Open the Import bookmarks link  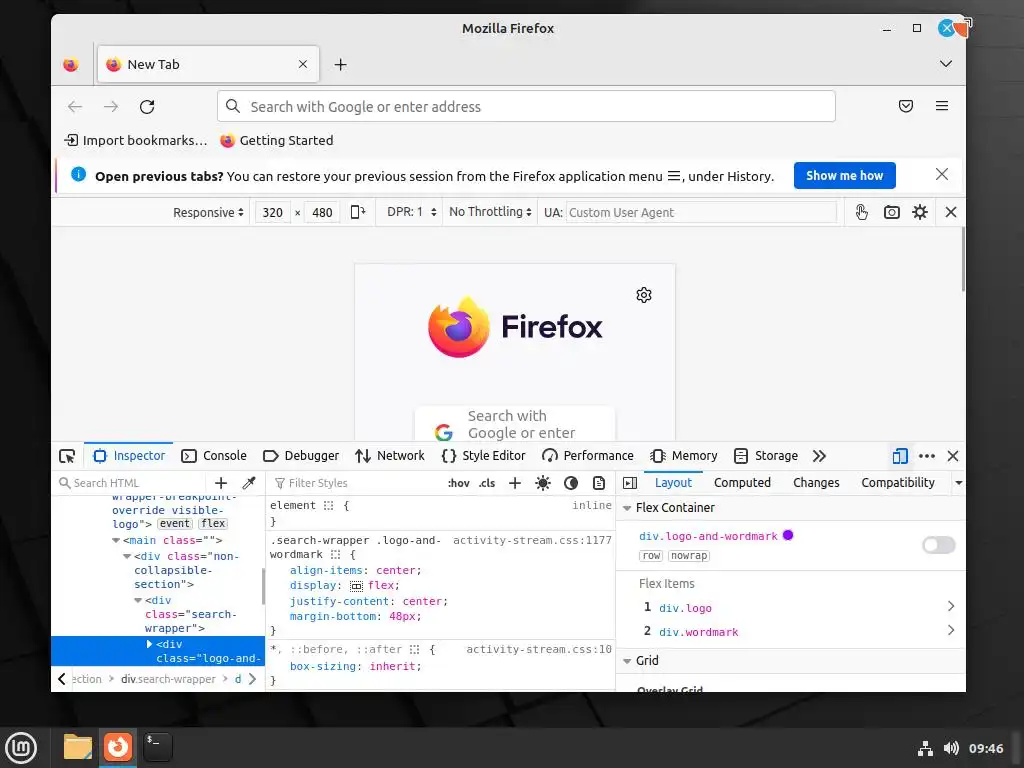136,140
